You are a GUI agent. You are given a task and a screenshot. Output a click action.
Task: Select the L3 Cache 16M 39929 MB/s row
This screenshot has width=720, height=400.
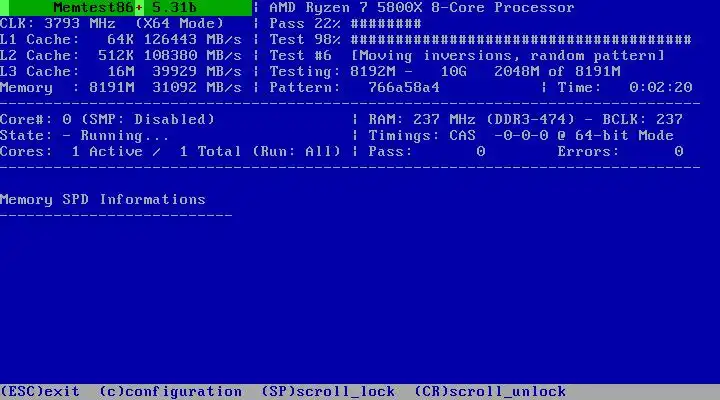point(121,72)
